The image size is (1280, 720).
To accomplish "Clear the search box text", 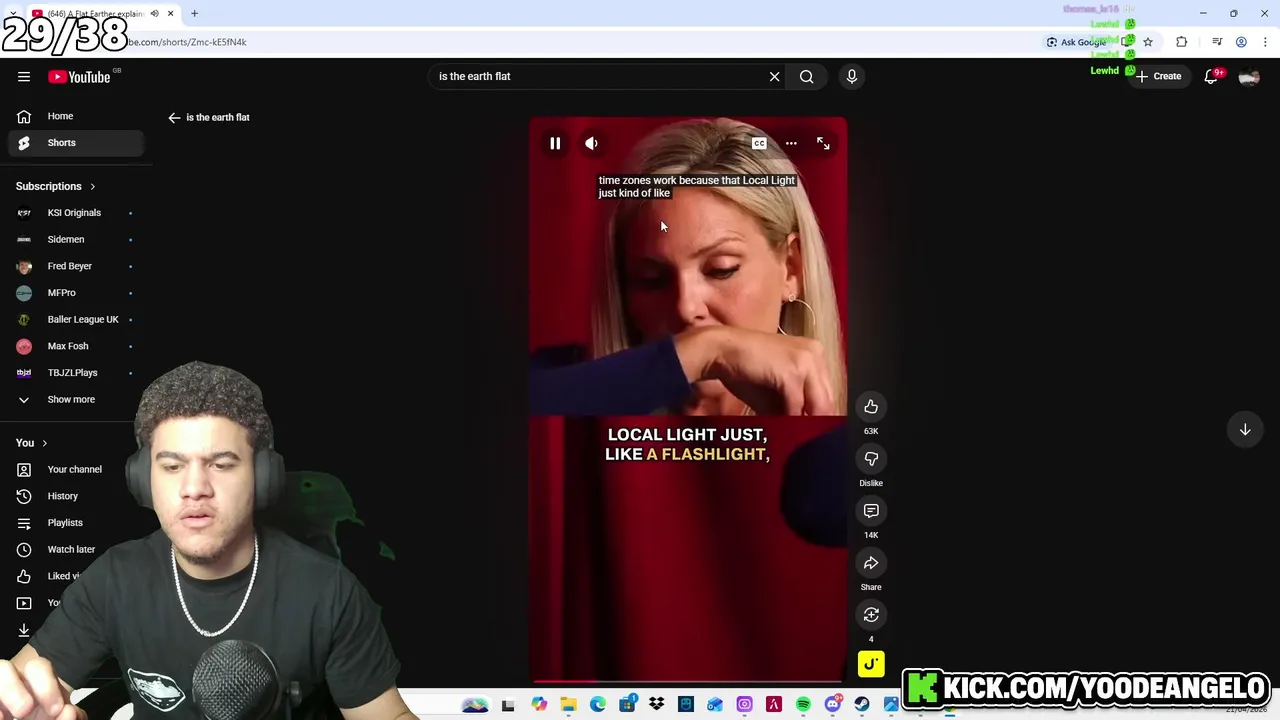I will coord(774,76).
